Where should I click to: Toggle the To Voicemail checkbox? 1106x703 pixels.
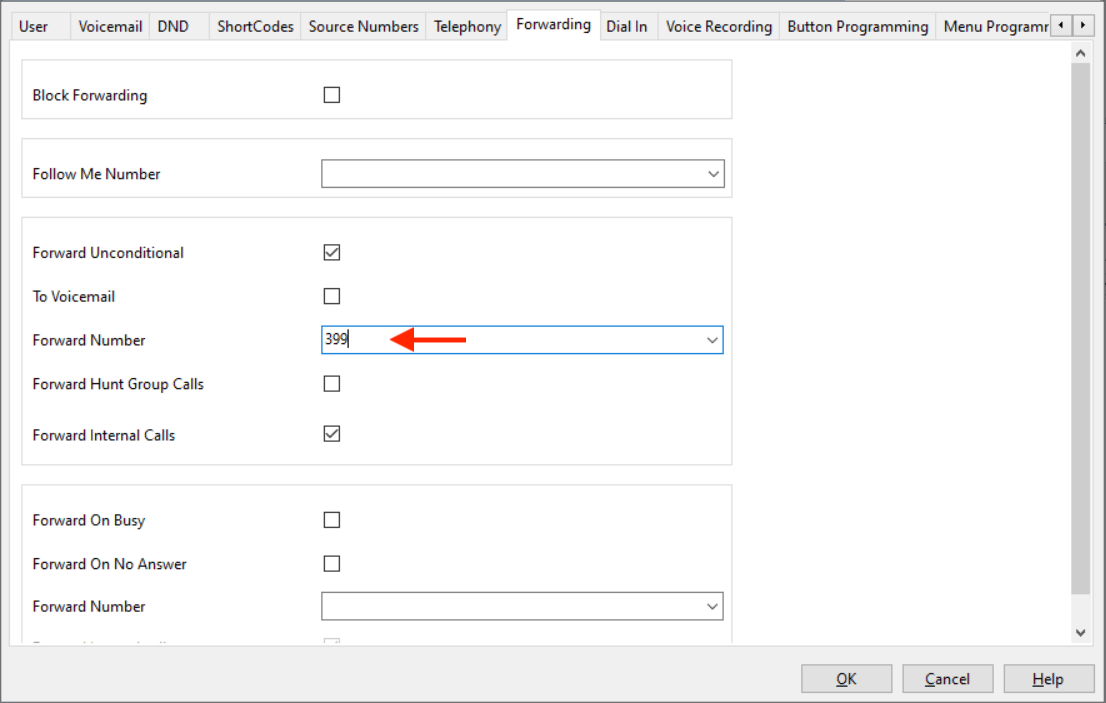click(x=332, y=297)
